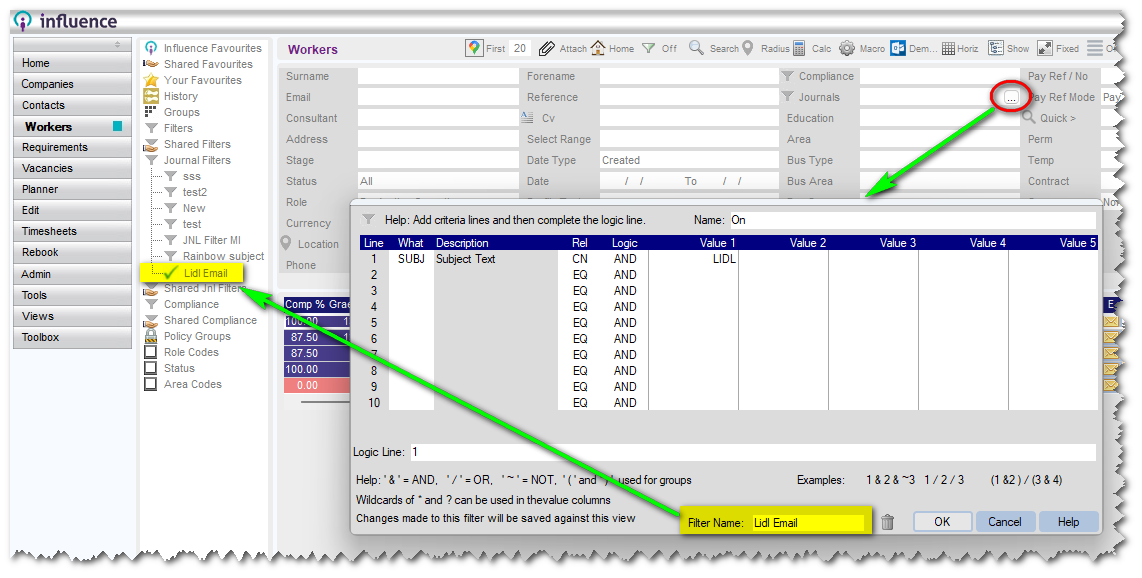1142x578 pixels.
Task: Open the Radius location tool
Action: [x=747, y=48]
